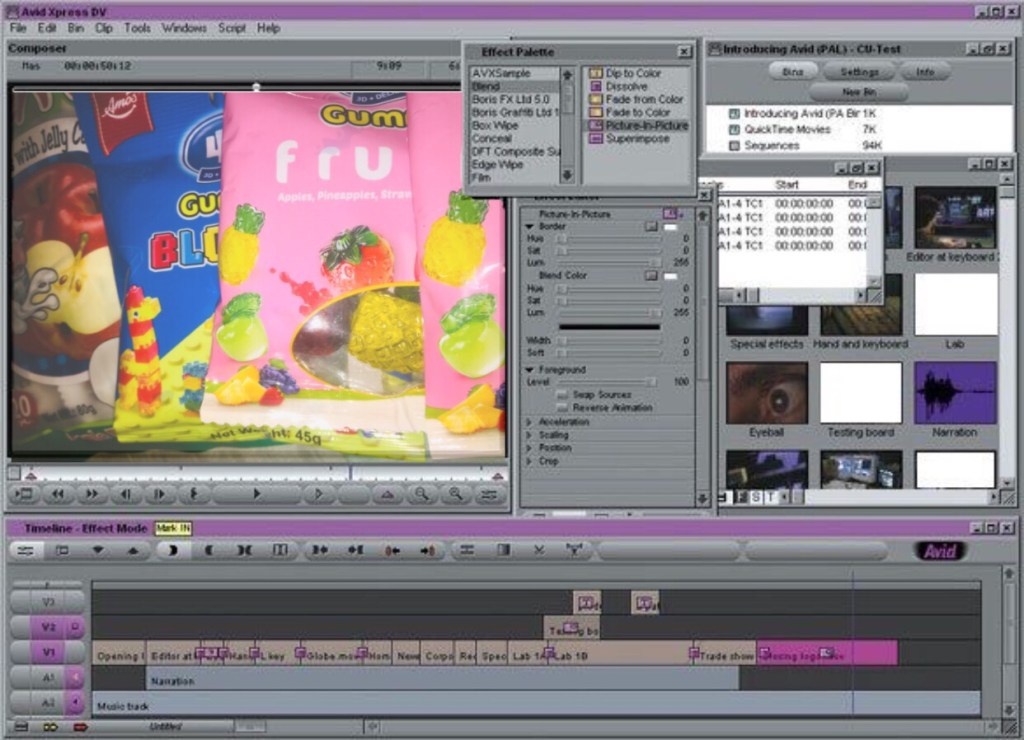Click the Rewind button under the Composer

pos(58,494)
